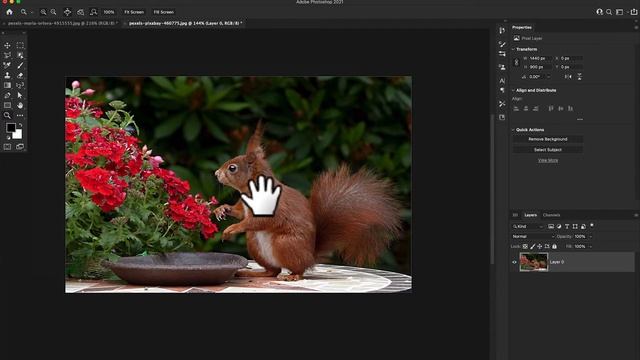Switch to the pexels-pixabay document tab
640x360 pixels.
[x=185, y=24]
